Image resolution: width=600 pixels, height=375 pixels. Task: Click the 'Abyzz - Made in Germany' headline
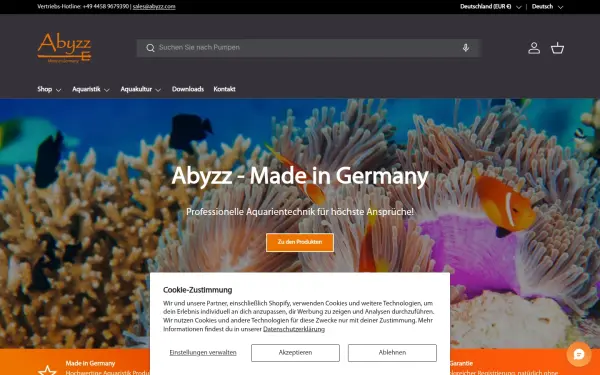[x=300, y=176]
